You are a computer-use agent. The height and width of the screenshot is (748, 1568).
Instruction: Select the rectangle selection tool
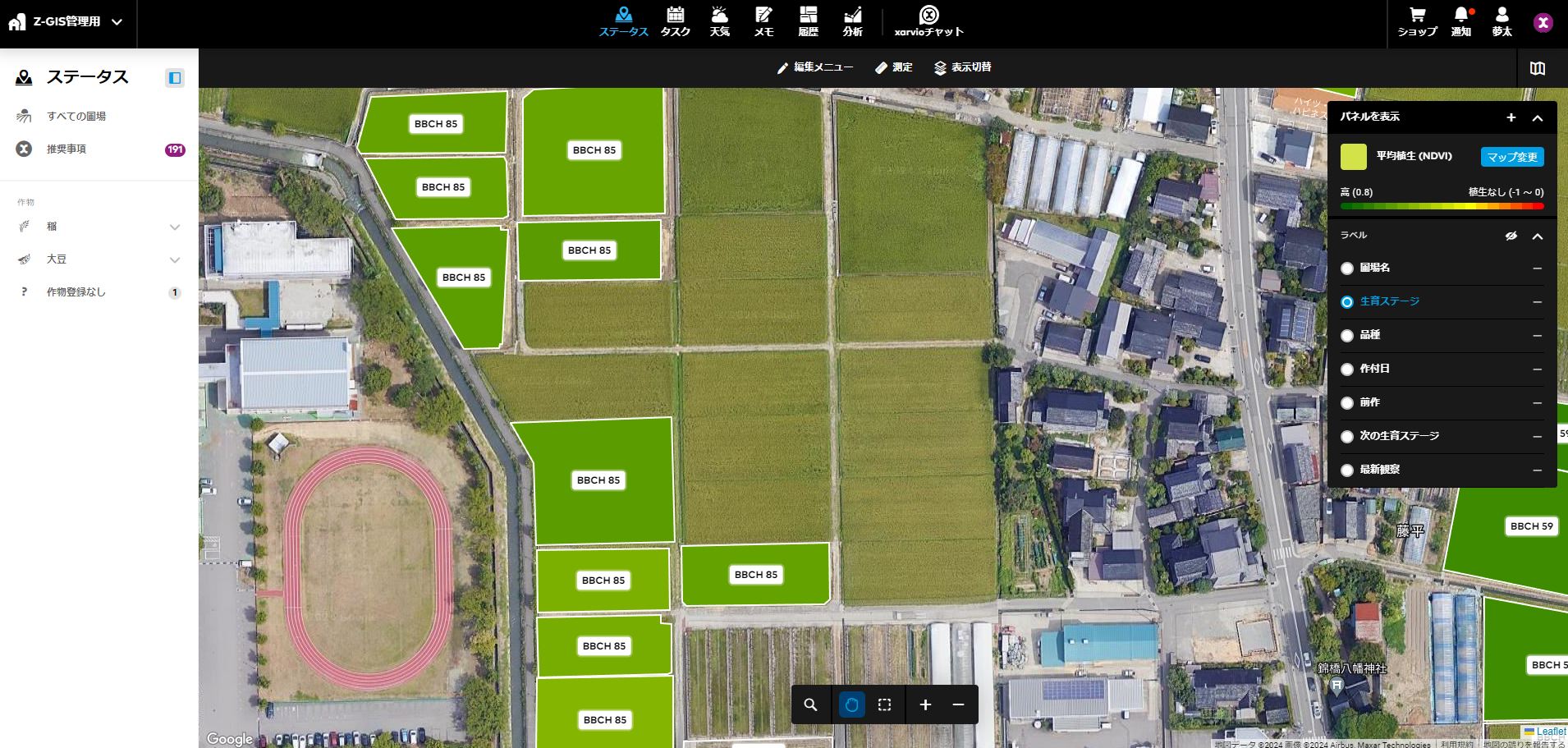pyautogui.click(x=884, y=704)
